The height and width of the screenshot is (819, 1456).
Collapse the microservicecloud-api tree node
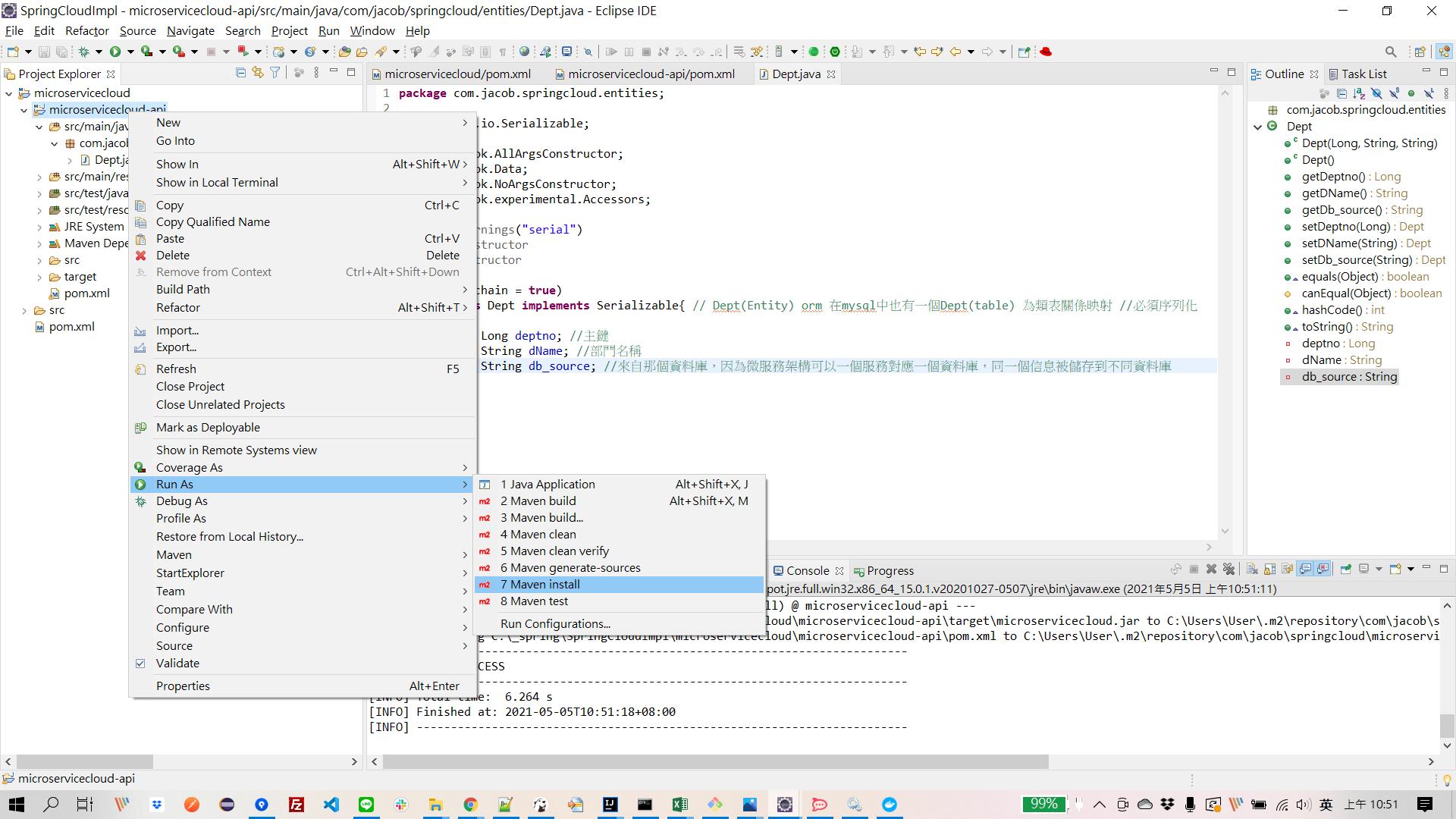24,110
